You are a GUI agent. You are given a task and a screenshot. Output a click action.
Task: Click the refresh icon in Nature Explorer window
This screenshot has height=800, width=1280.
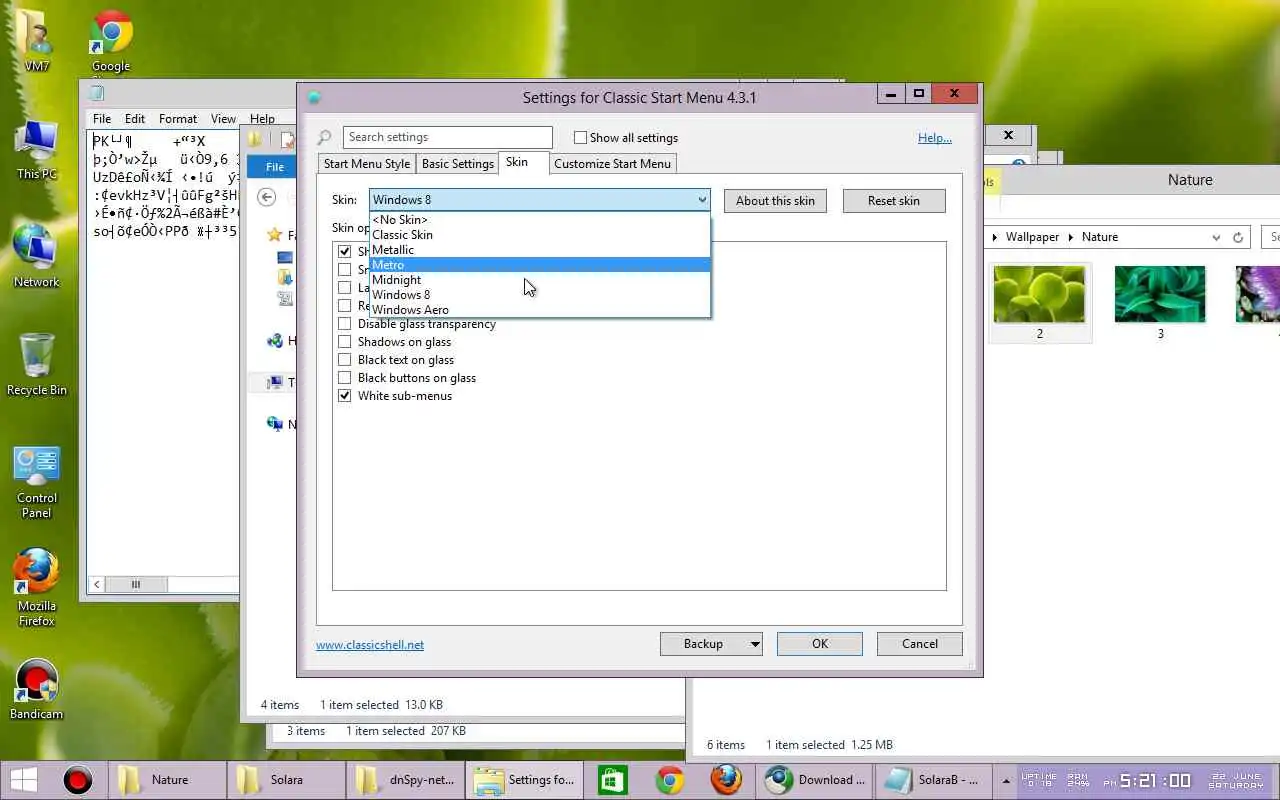tap(1238, 237)
